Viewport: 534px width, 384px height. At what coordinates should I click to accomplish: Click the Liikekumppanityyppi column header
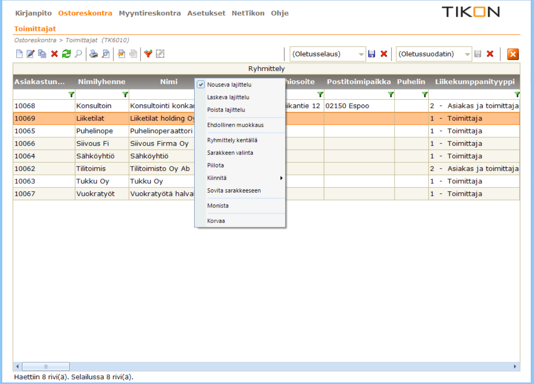coord(474,82)
